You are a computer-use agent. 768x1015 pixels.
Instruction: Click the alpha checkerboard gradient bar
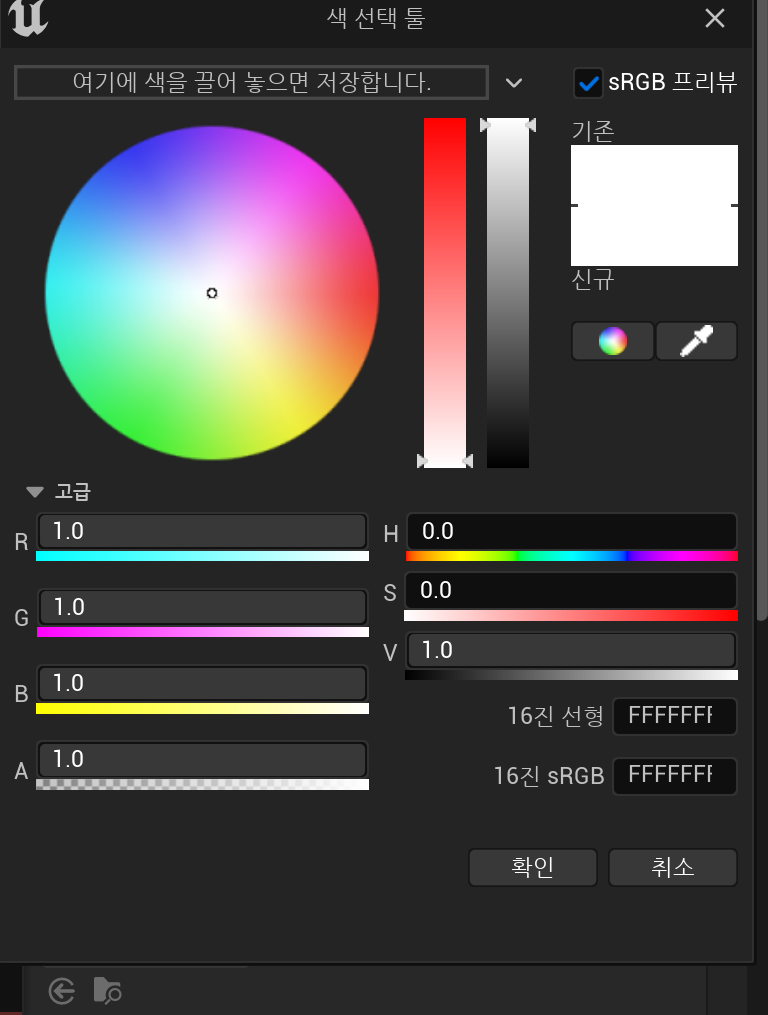[202, 784]
